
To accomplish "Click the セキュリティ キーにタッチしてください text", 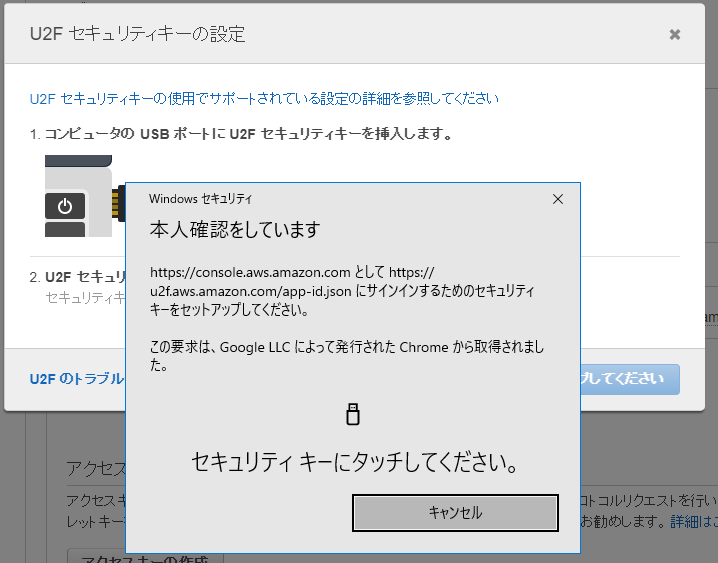I will click(x=355, y=462).
